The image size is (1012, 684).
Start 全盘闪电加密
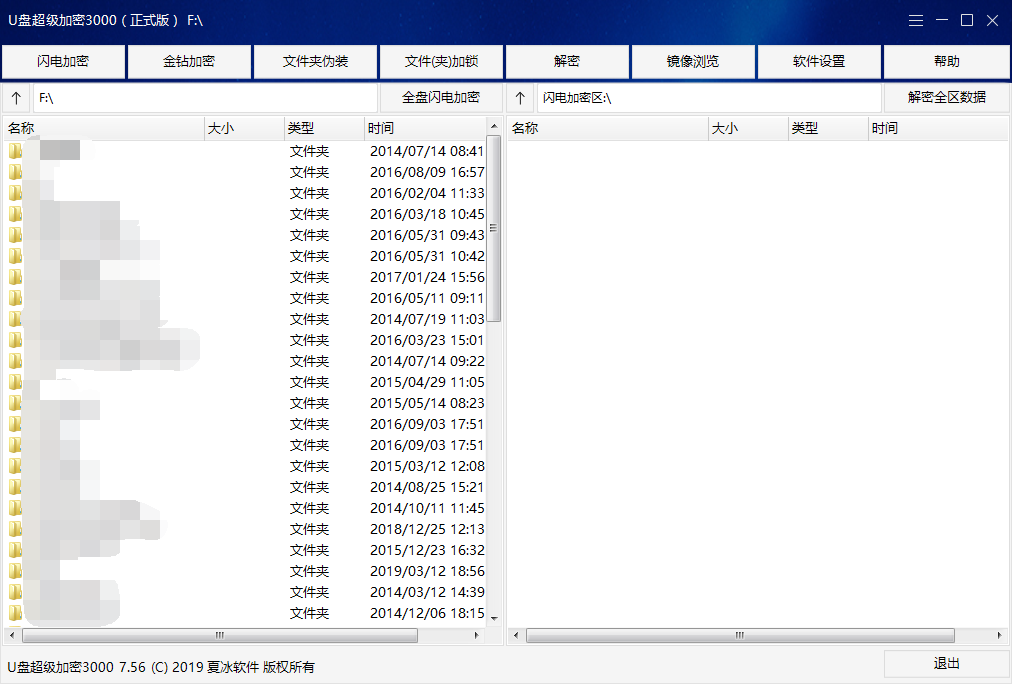tap(441, 98)
